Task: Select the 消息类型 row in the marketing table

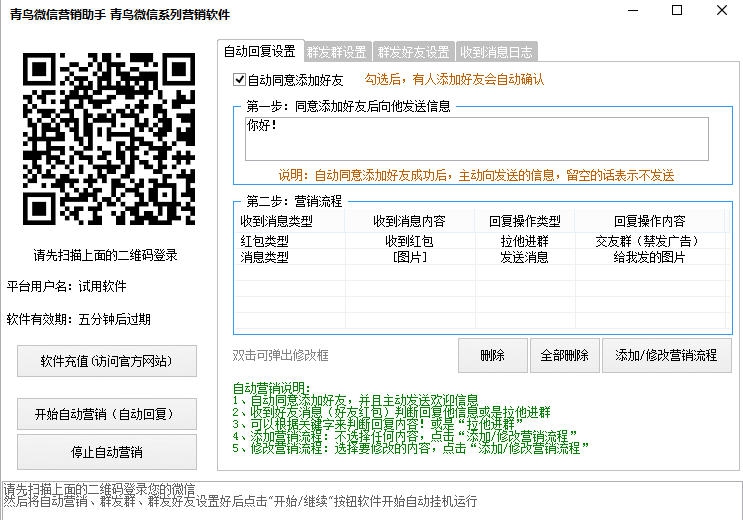Action: [480, 257]
